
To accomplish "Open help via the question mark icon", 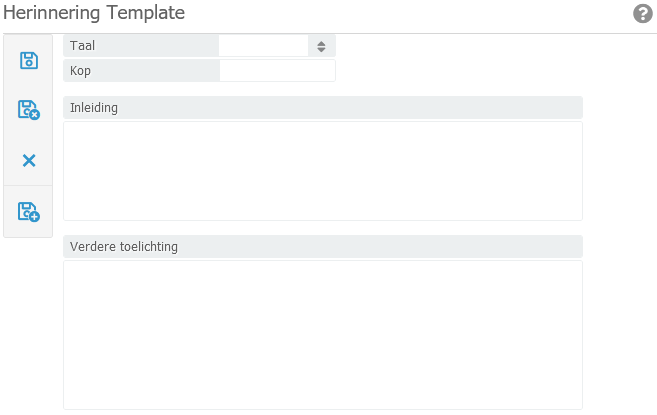I will tap(643, 14).
